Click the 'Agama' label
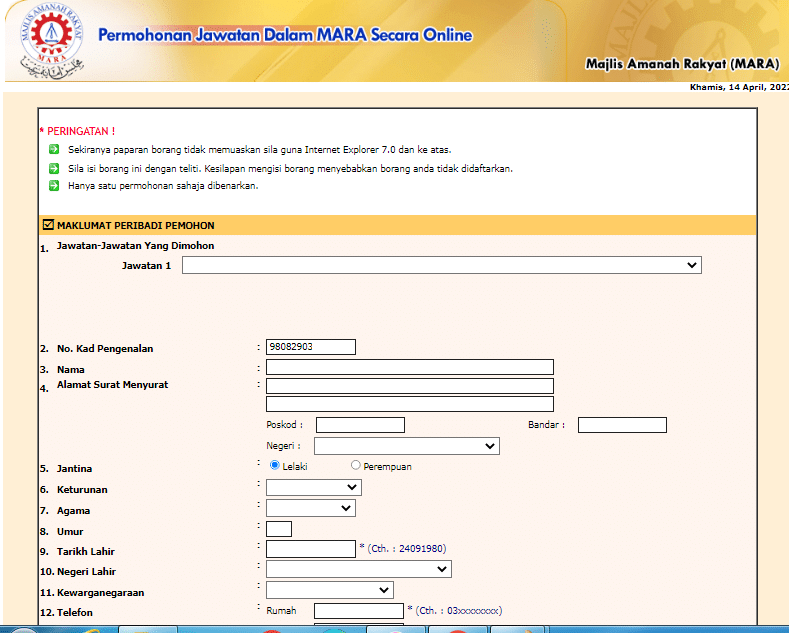This screenshot has height=633, width=789. (73, 511)
